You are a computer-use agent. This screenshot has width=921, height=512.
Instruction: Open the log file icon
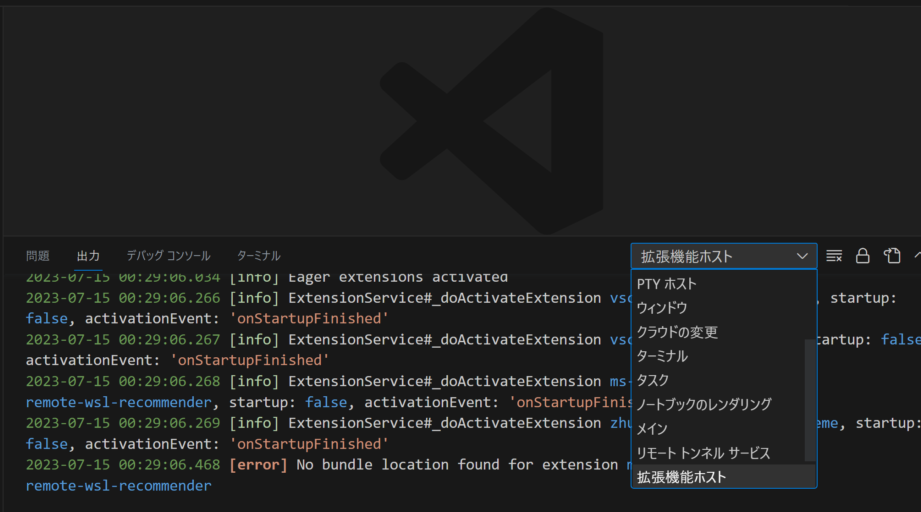(892, 256)
